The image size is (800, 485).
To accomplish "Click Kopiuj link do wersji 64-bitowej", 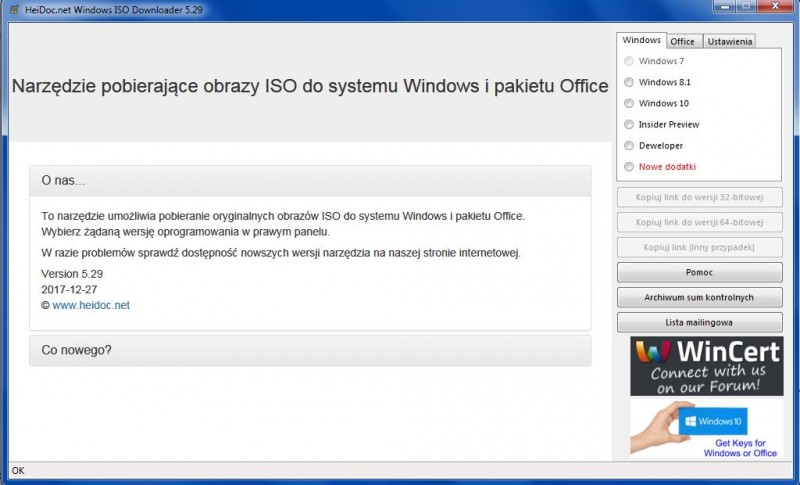I will pyautogui.click(x=699, y=222).
